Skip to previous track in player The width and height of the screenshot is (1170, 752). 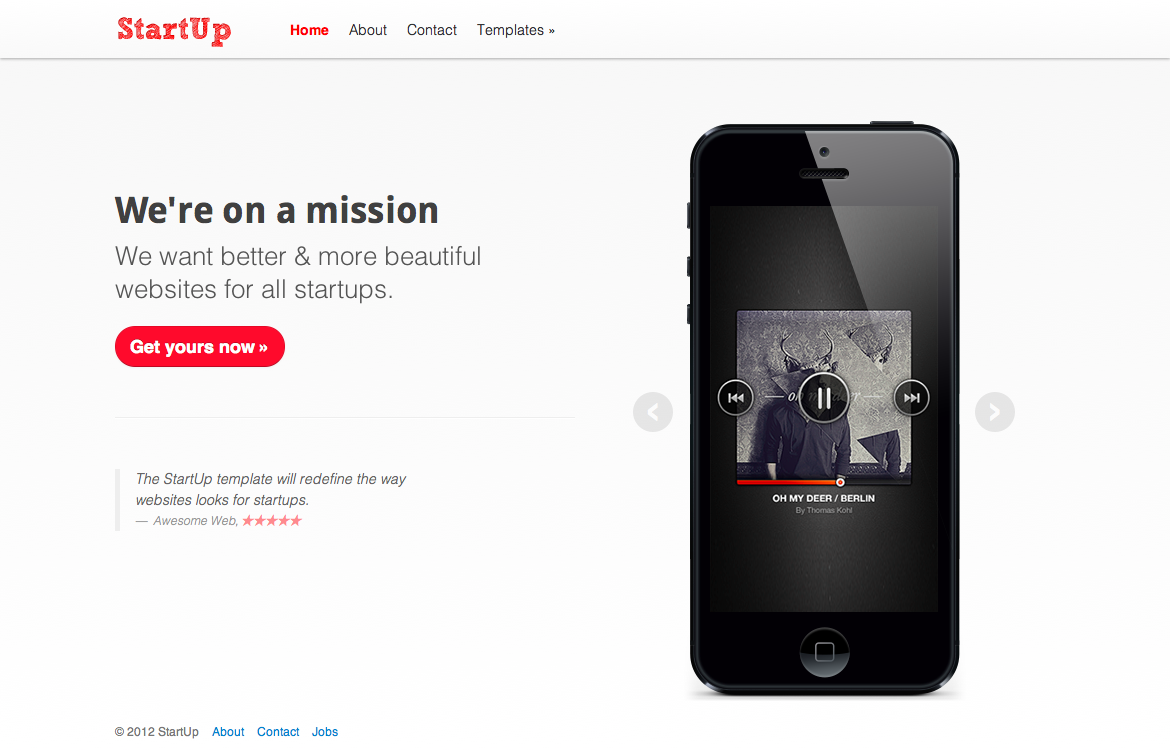(x=736, y=398)
